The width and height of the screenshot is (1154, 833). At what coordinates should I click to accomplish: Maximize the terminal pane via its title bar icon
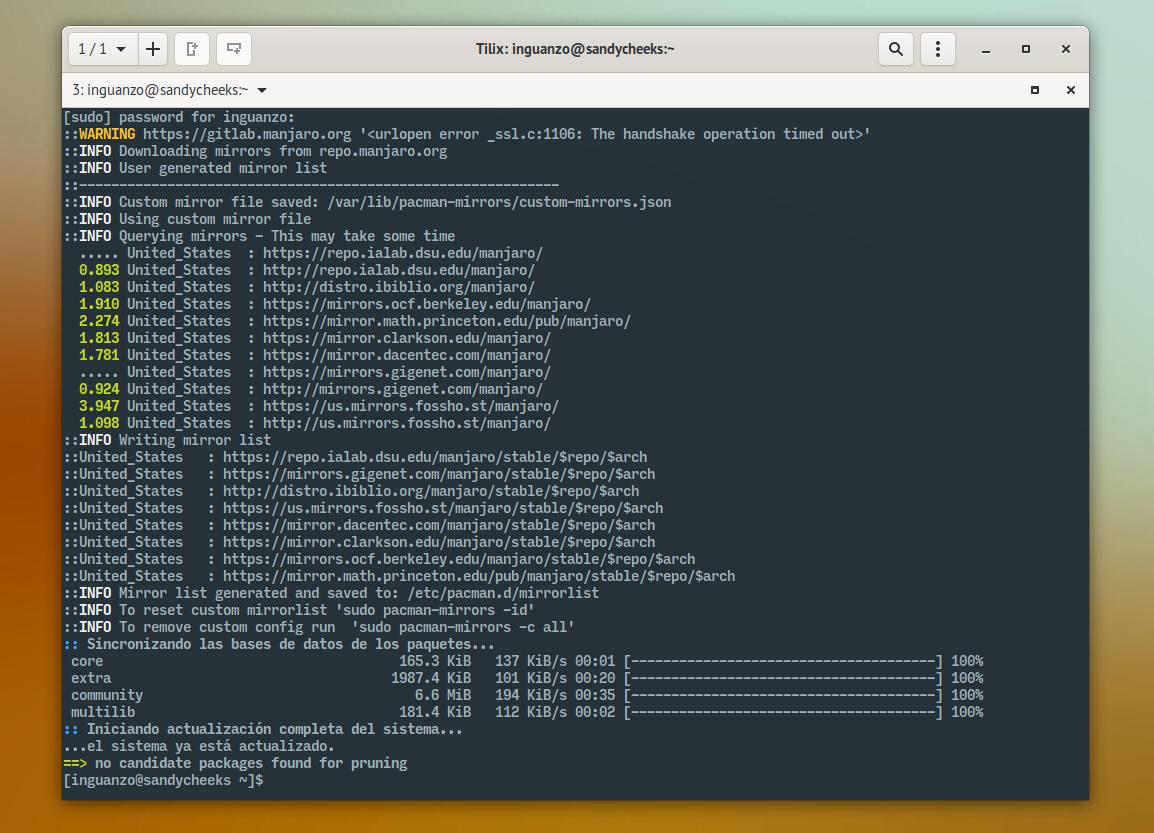point(1035,90)
